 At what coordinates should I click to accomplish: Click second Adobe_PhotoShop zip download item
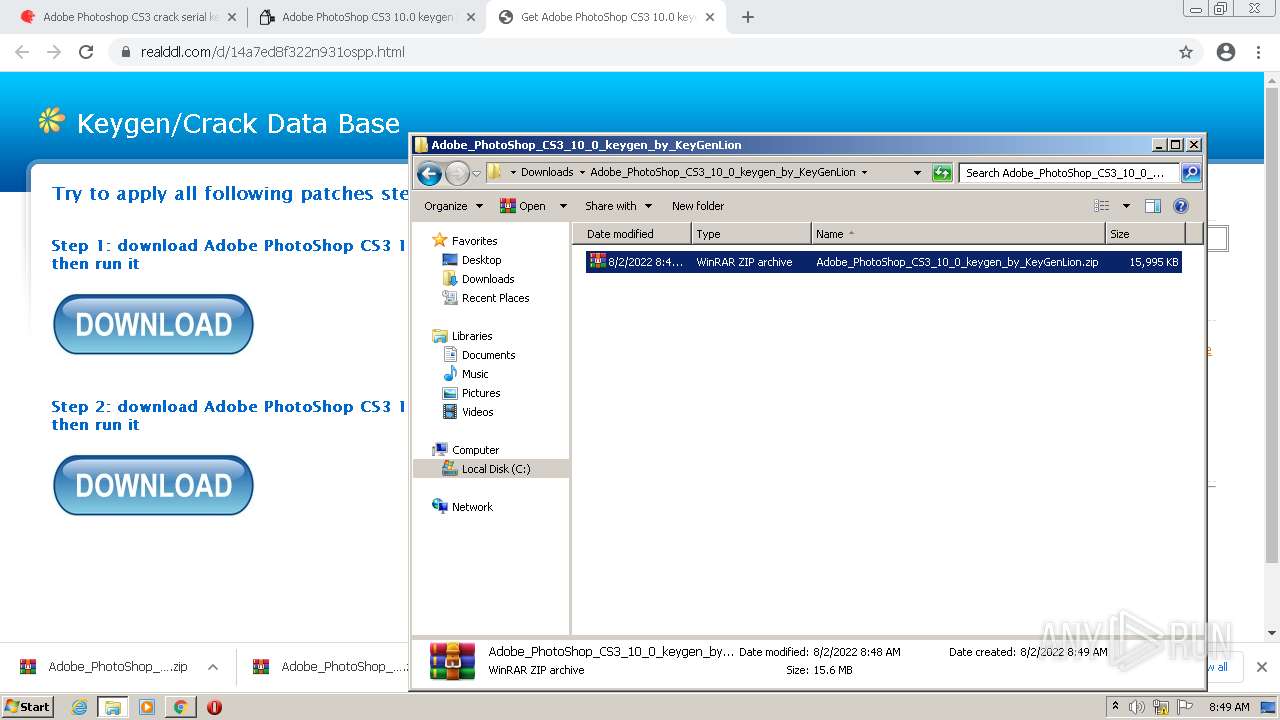pos(330,667)
